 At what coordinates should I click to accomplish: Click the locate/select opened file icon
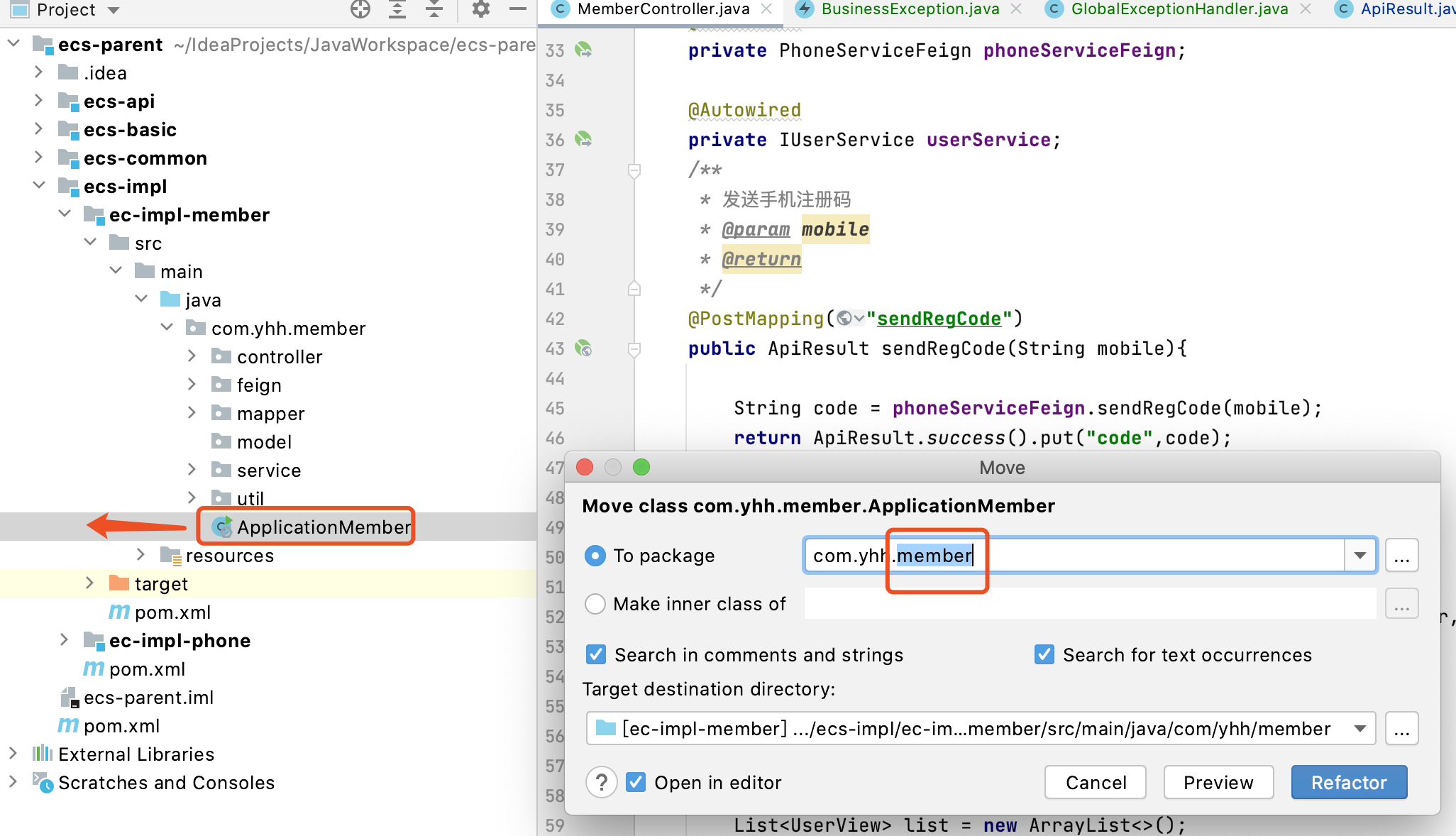(360, 9)
